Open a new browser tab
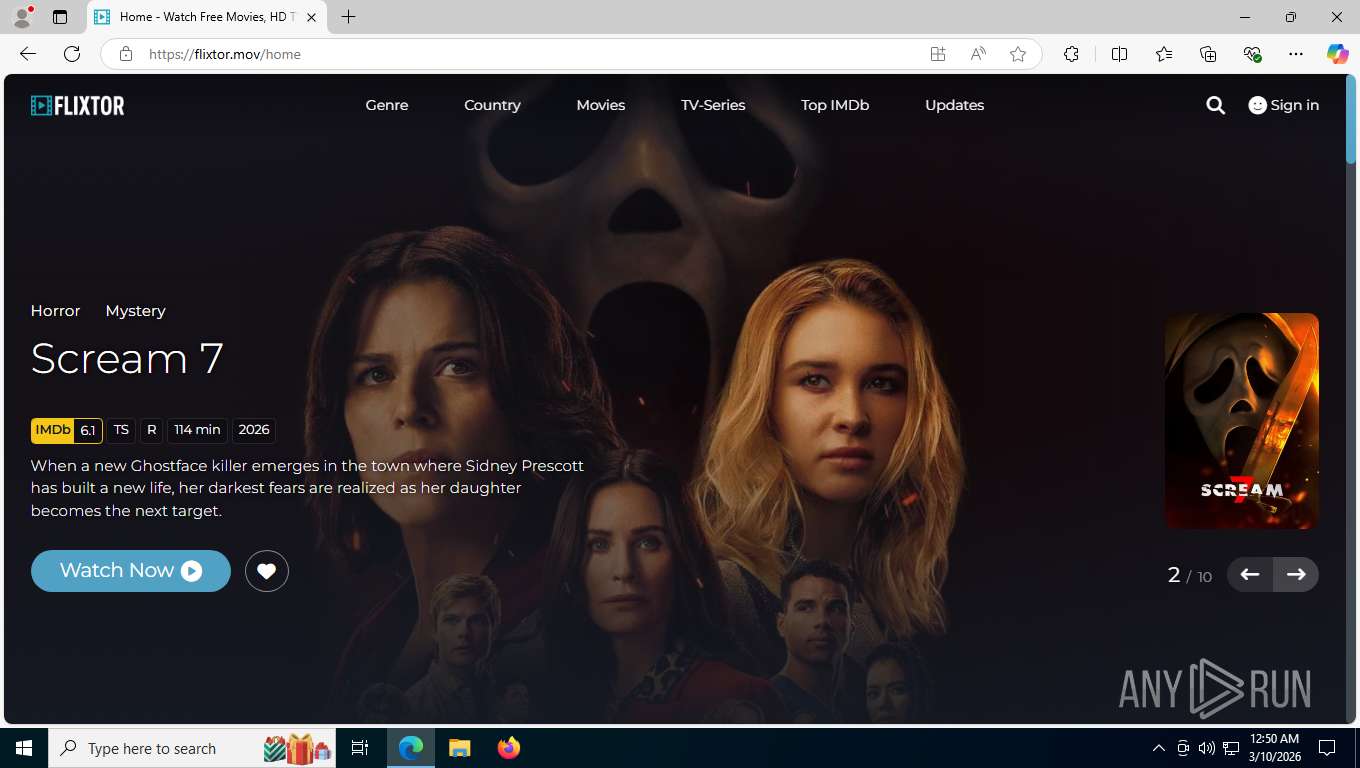 pos(348,17)
